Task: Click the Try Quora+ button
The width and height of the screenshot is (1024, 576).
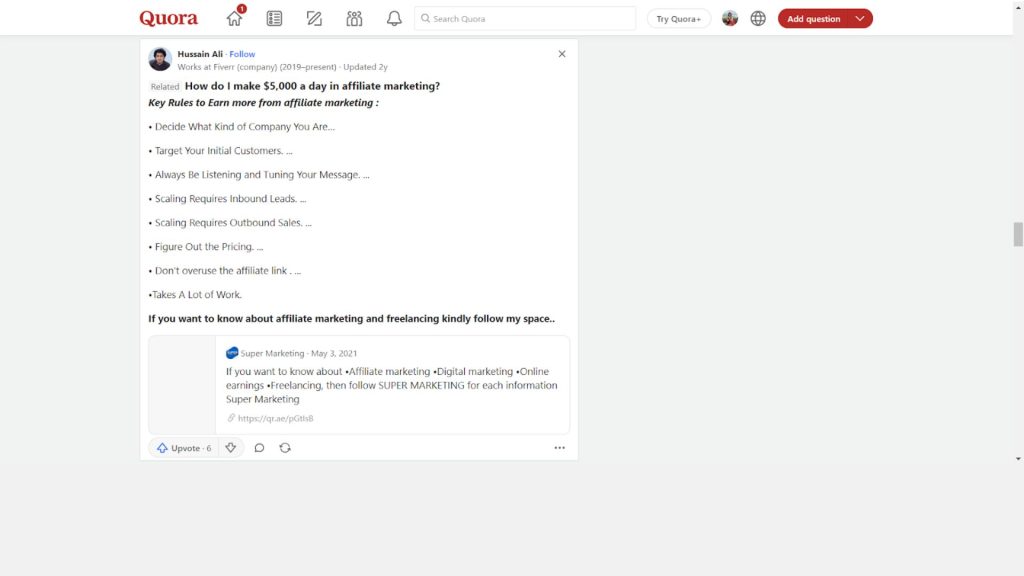Action: tap(679, 18)
